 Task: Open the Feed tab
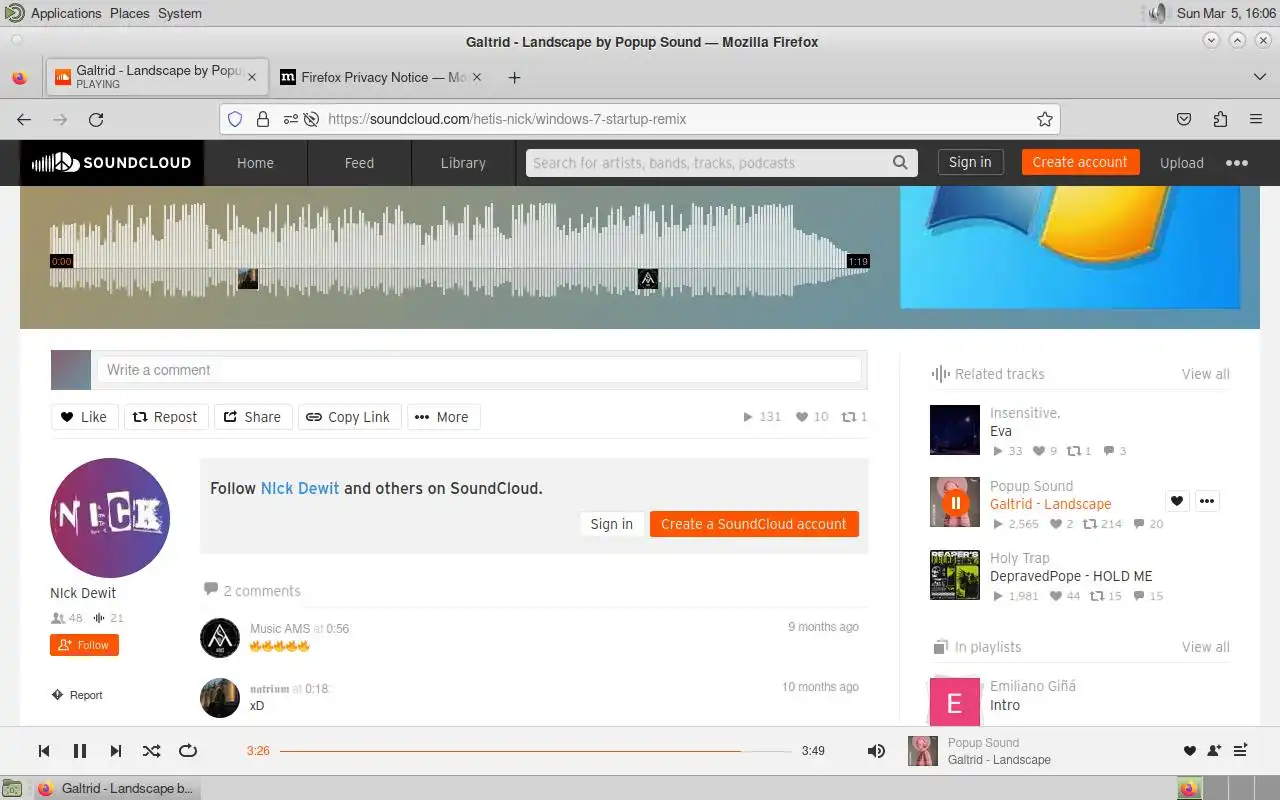point(359,163)
